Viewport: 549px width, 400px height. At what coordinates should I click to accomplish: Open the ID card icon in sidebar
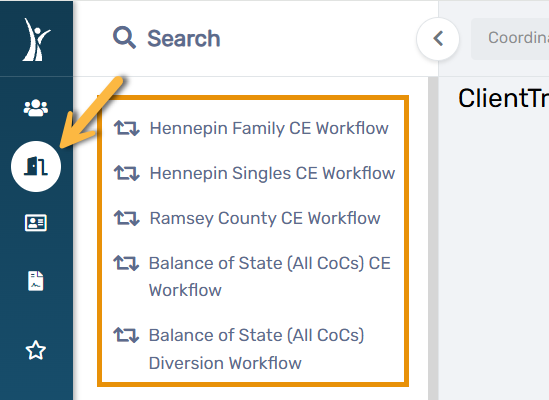click(36, 223)
